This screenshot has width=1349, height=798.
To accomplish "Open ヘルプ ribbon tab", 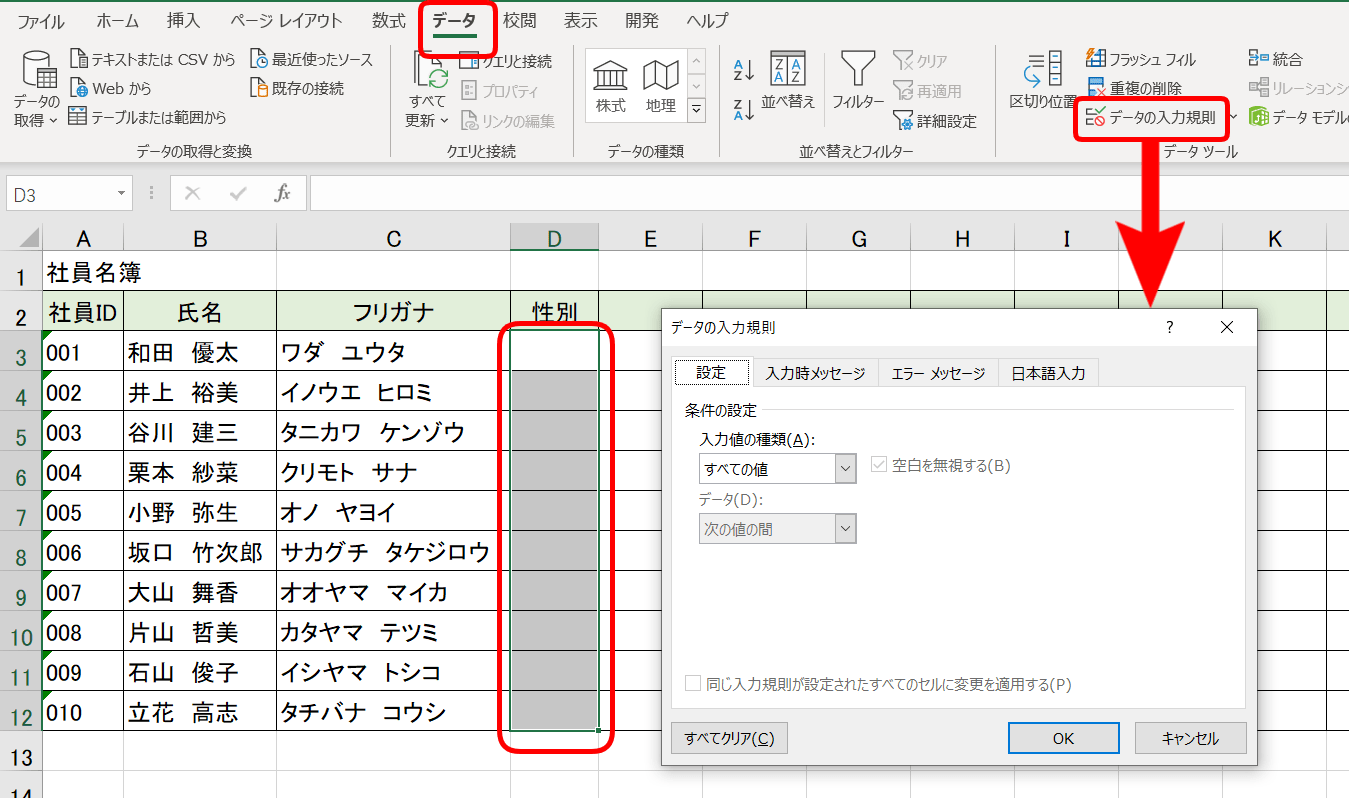I will (708, 21).
